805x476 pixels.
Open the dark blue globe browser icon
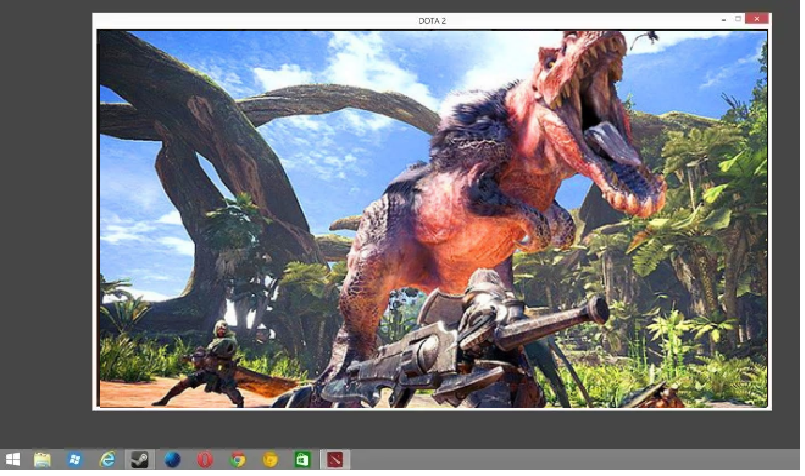172,460
